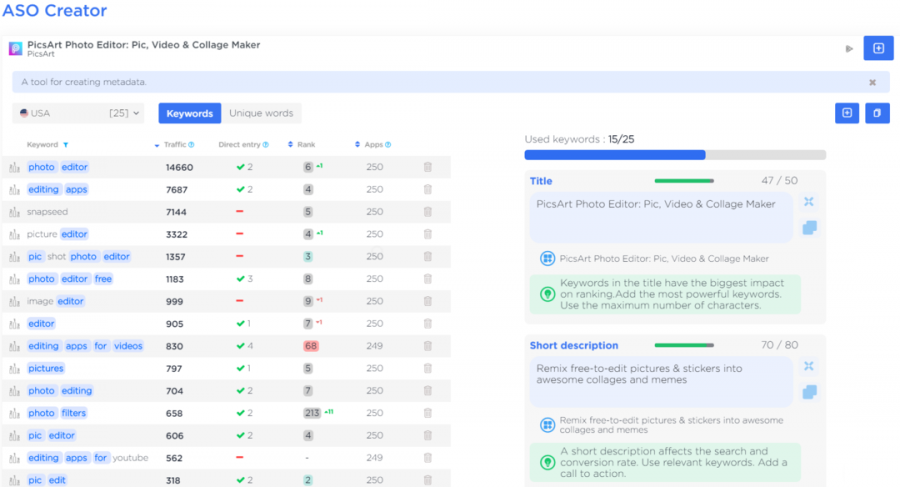Image resolution: width=900 pixels, height=487 pixels.
Task: Click the clear icon beside Title field
Action: [x=809, y=202]
